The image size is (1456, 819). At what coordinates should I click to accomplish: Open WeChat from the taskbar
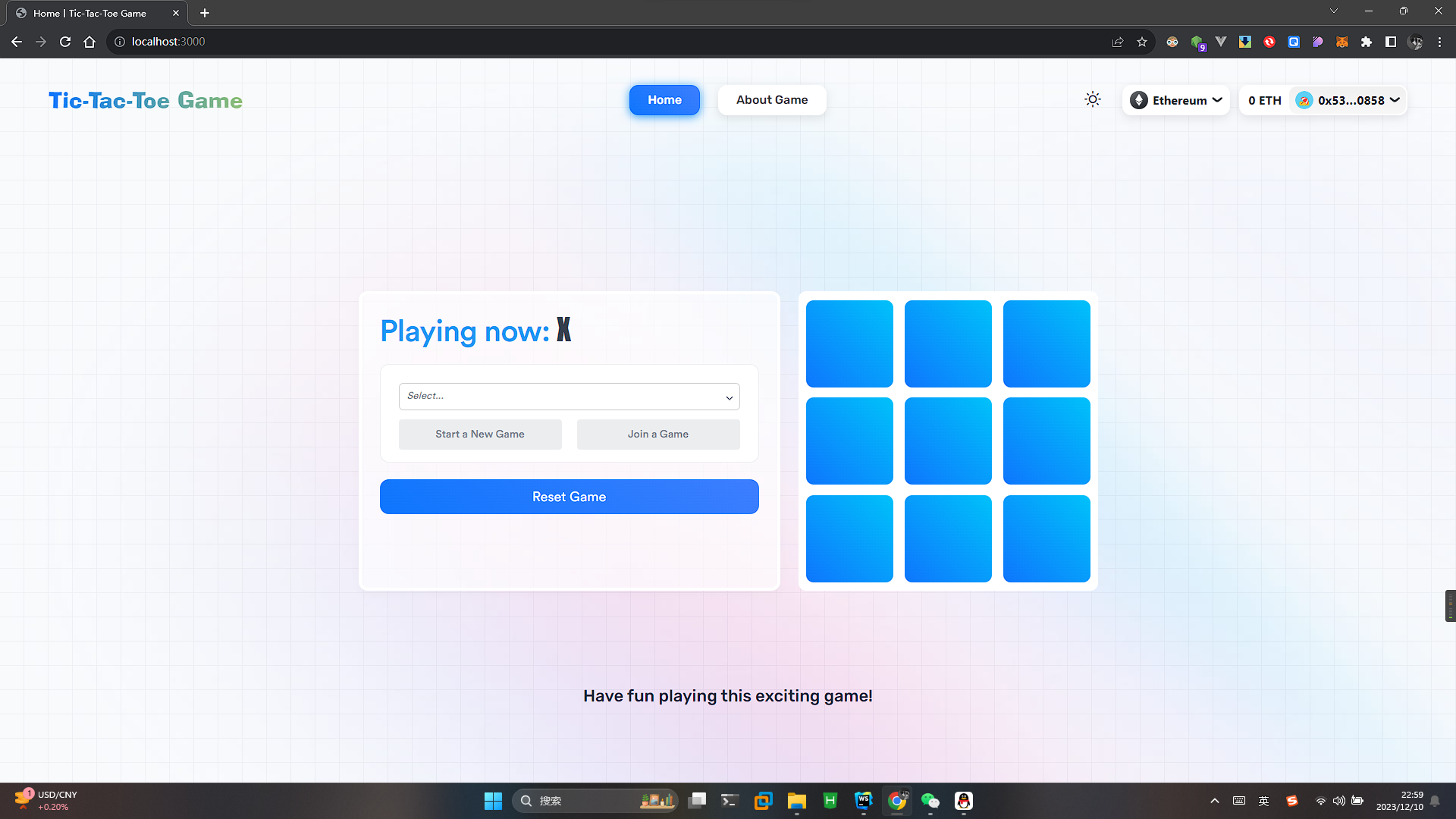pyautogui.click(x=930, y=801)
